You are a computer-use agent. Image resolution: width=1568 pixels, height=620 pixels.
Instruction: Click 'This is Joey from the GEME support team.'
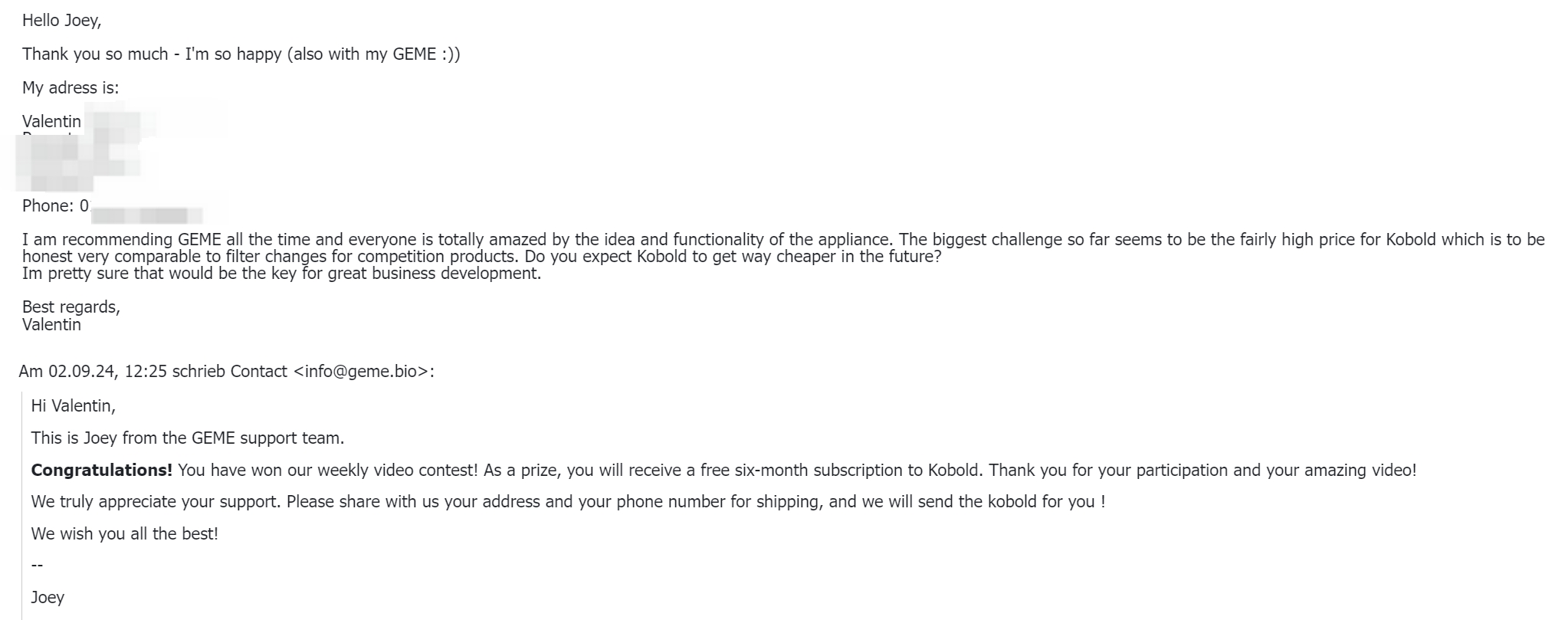[x=188, y=438]
